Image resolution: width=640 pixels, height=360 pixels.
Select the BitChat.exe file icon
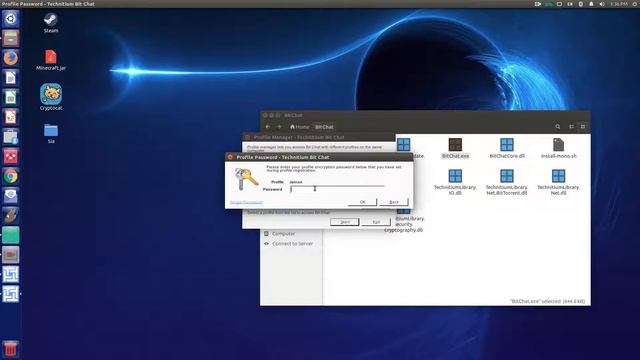point(455,148)
